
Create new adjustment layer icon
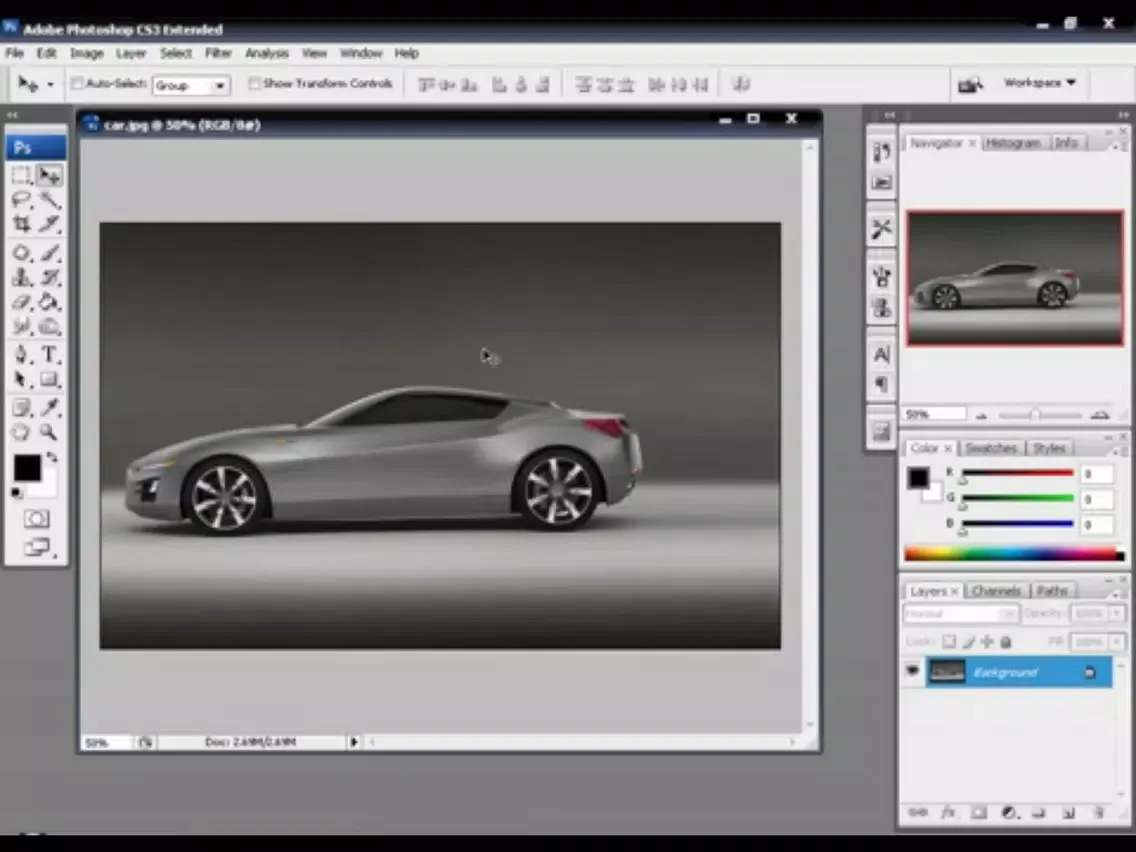(1009, 813)
